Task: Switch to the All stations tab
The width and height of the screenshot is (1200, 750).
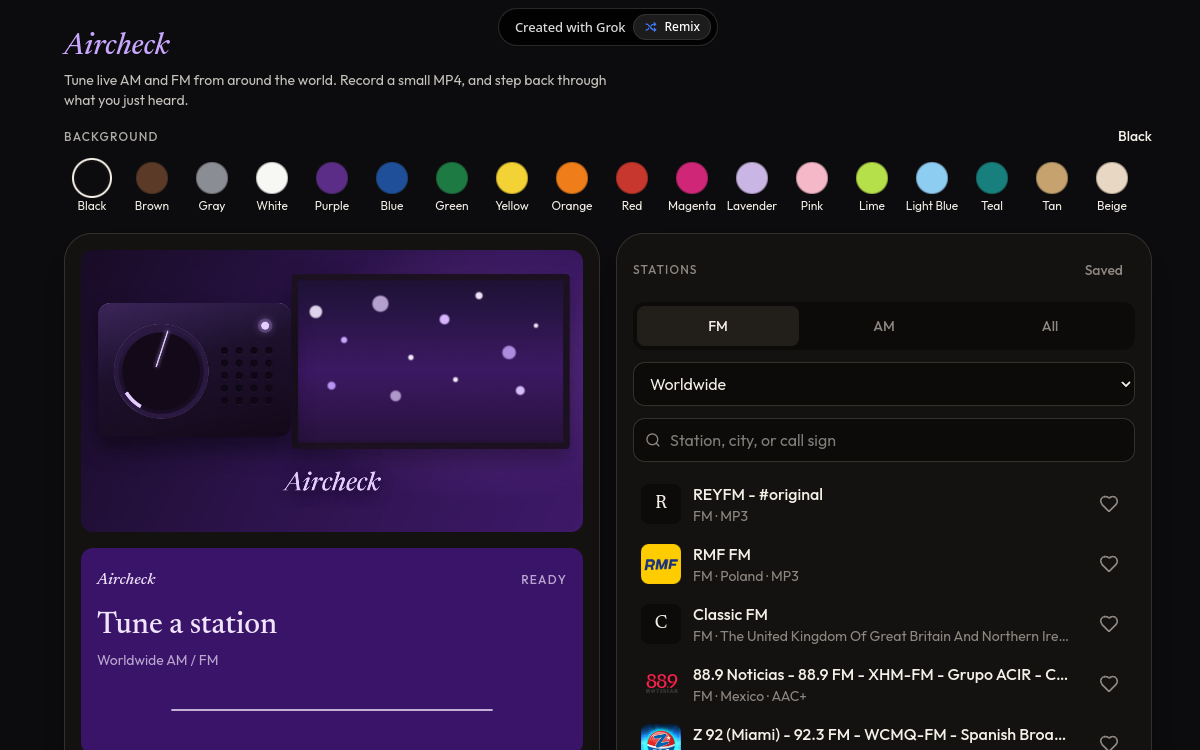Action: point(1050,326)
